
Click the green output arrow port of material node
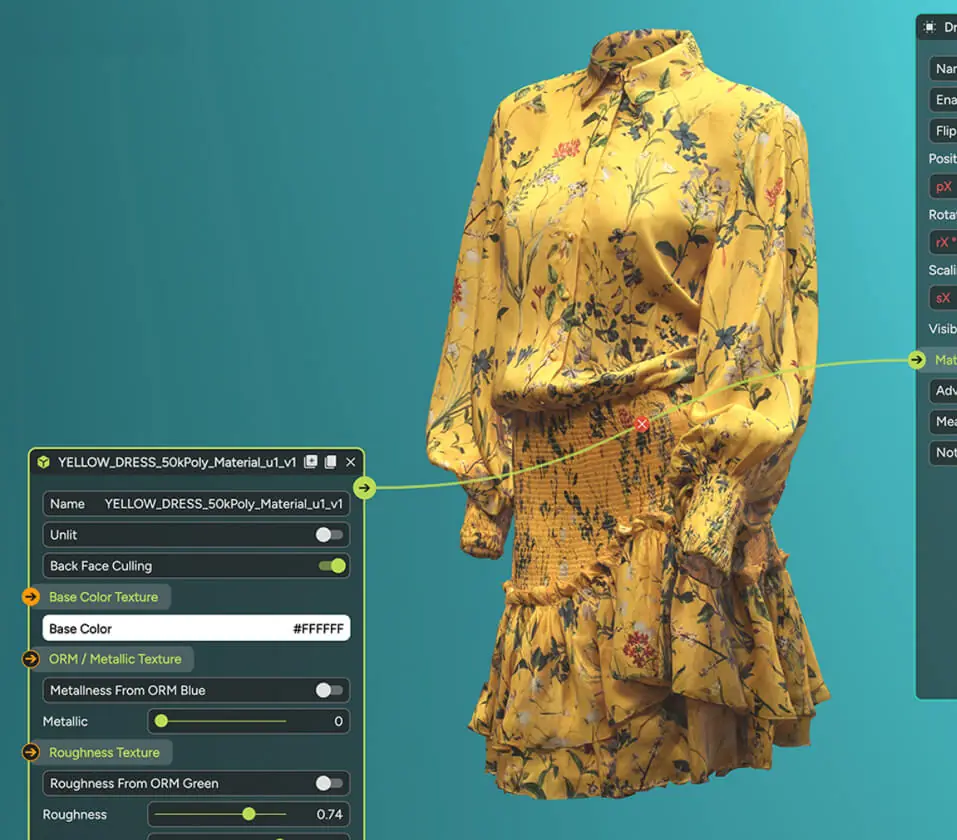click(x=365, y=488)
